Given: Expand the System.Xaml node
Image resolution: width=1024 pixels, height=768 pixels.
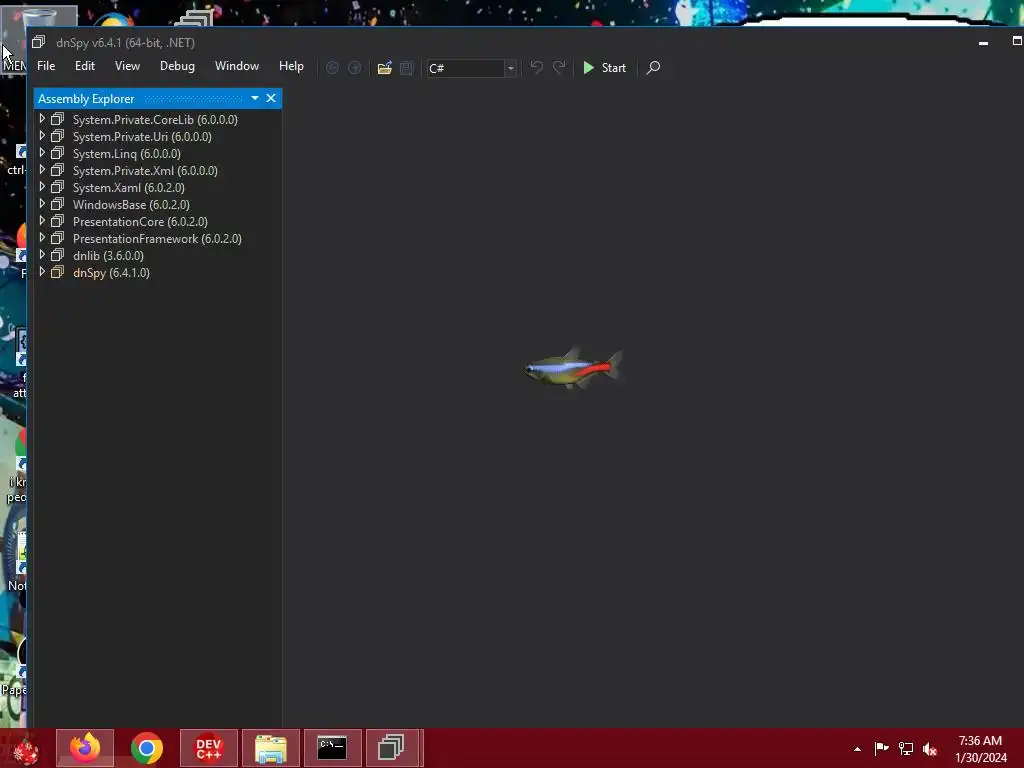Looking at the screenshot, I should point(42,187).
